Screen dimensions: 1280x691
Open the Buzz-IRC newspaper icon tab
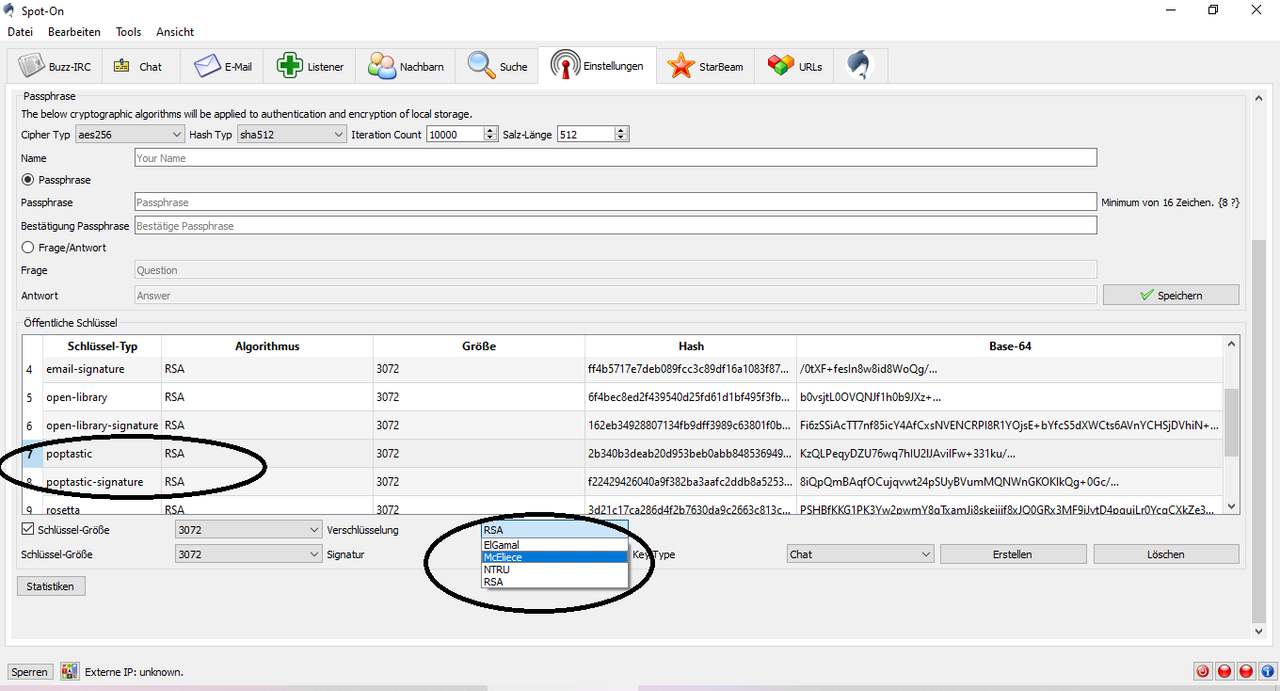(54, 66)
